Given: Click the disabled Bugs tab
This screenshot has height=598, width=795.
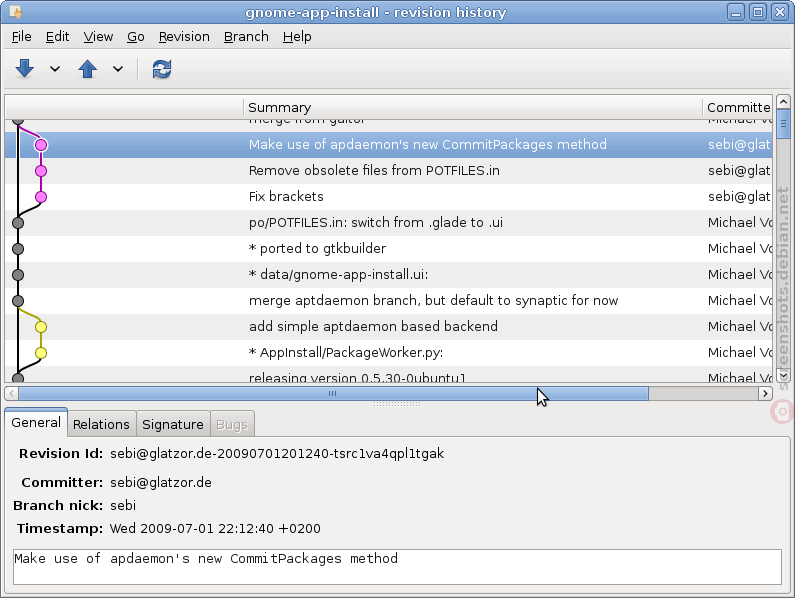Looking at the screenshot, I should 232,424.
